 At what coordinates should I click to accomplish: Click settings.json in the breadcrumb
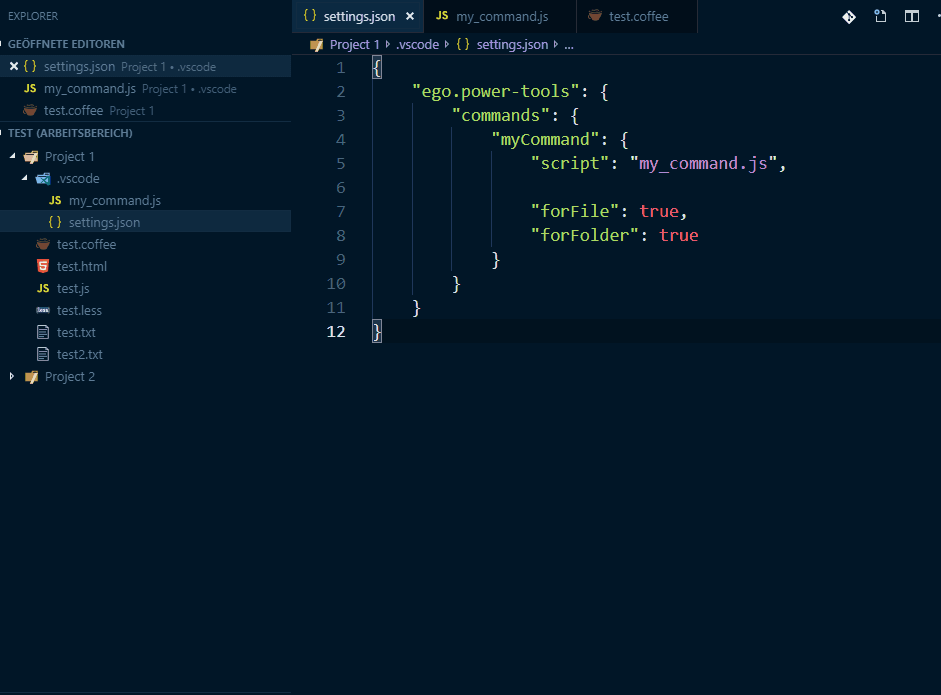[512, 44]
